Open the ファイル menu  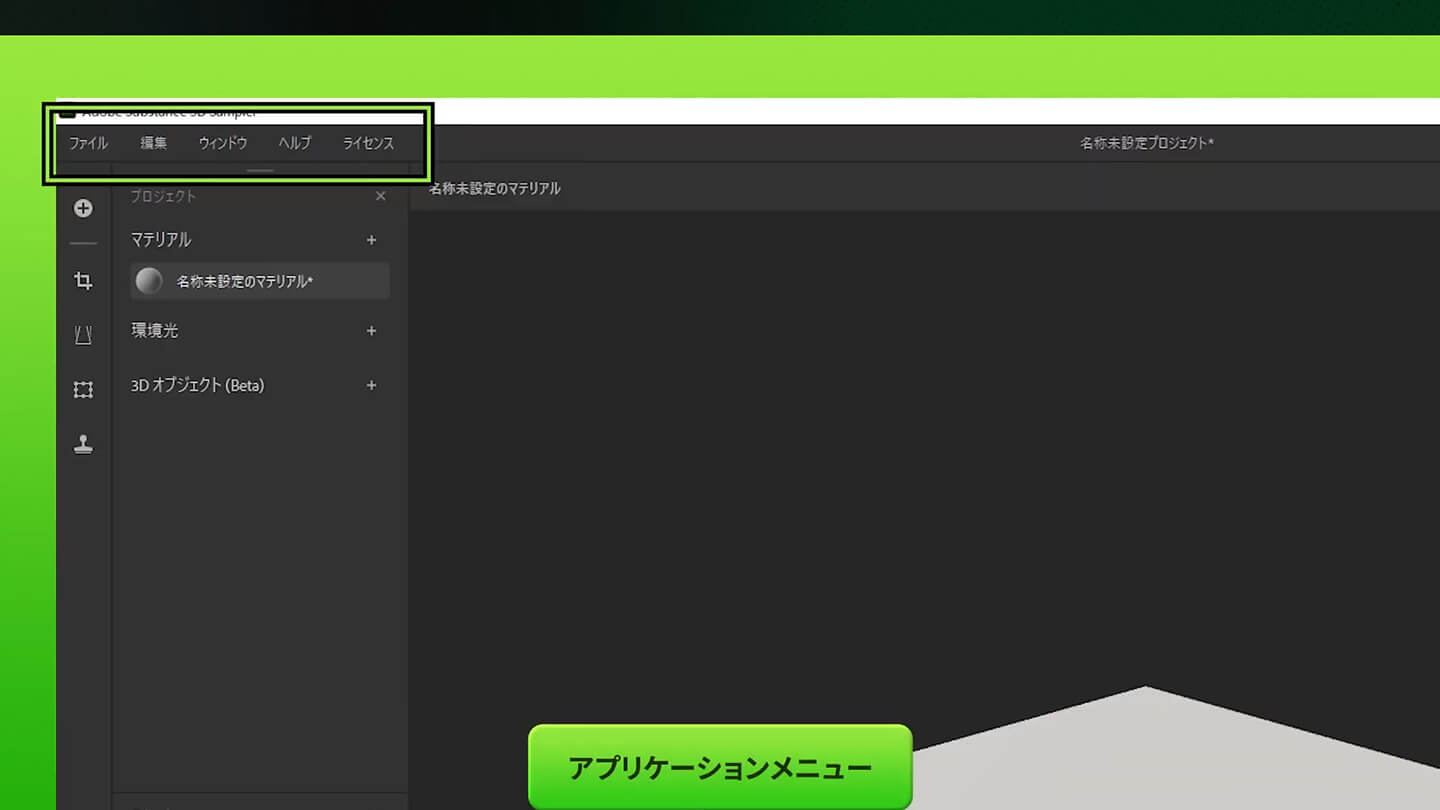[x=88, y=143]
